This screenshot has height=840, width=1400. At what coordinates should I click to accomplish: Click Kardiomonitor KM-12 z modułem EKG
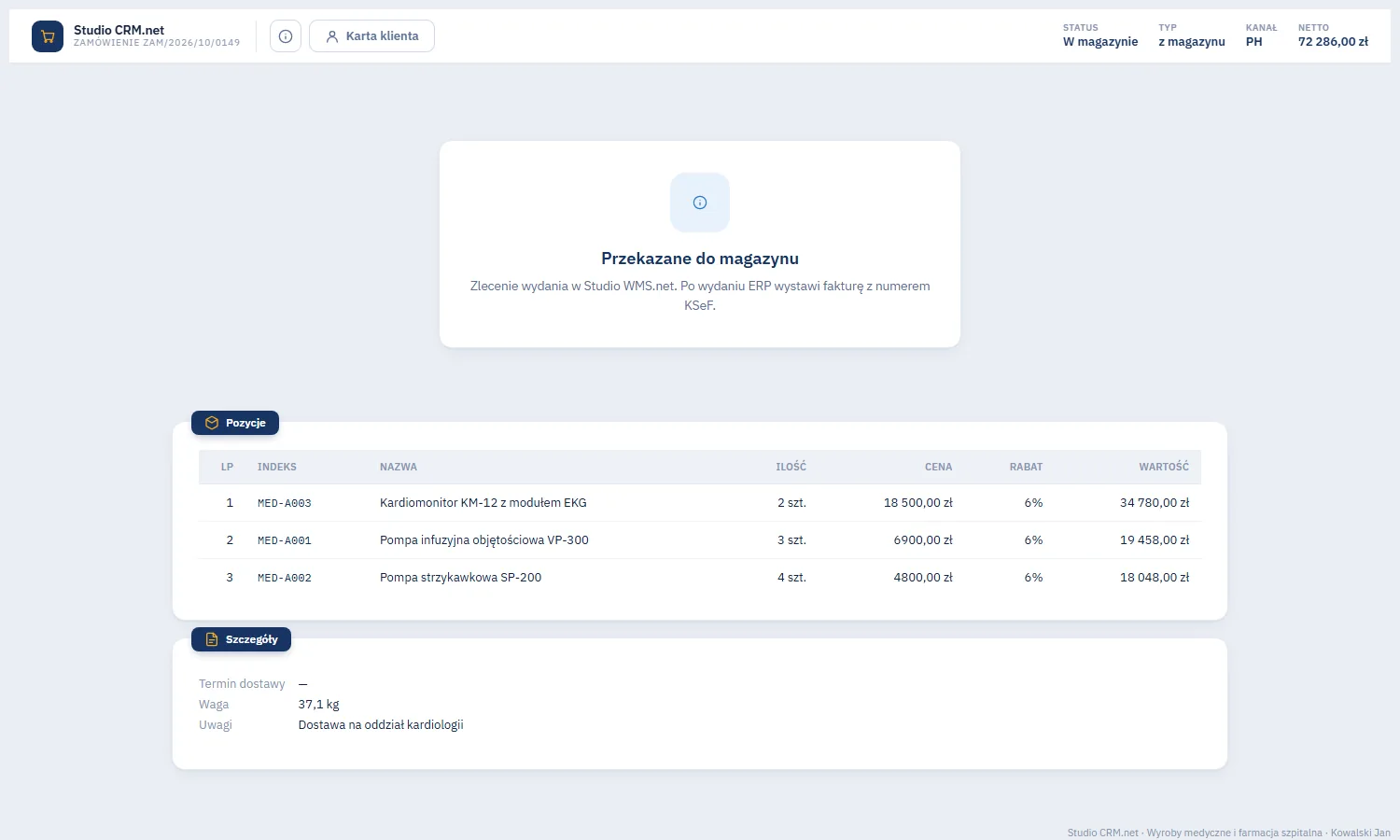click(483, 503)
